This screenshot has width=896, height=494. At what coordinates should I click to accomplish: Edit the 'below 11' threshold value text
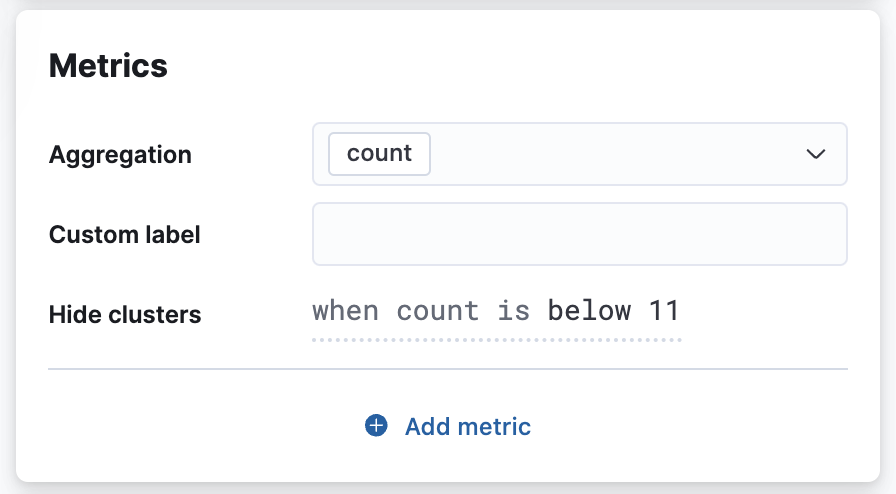tap(613, 311)
